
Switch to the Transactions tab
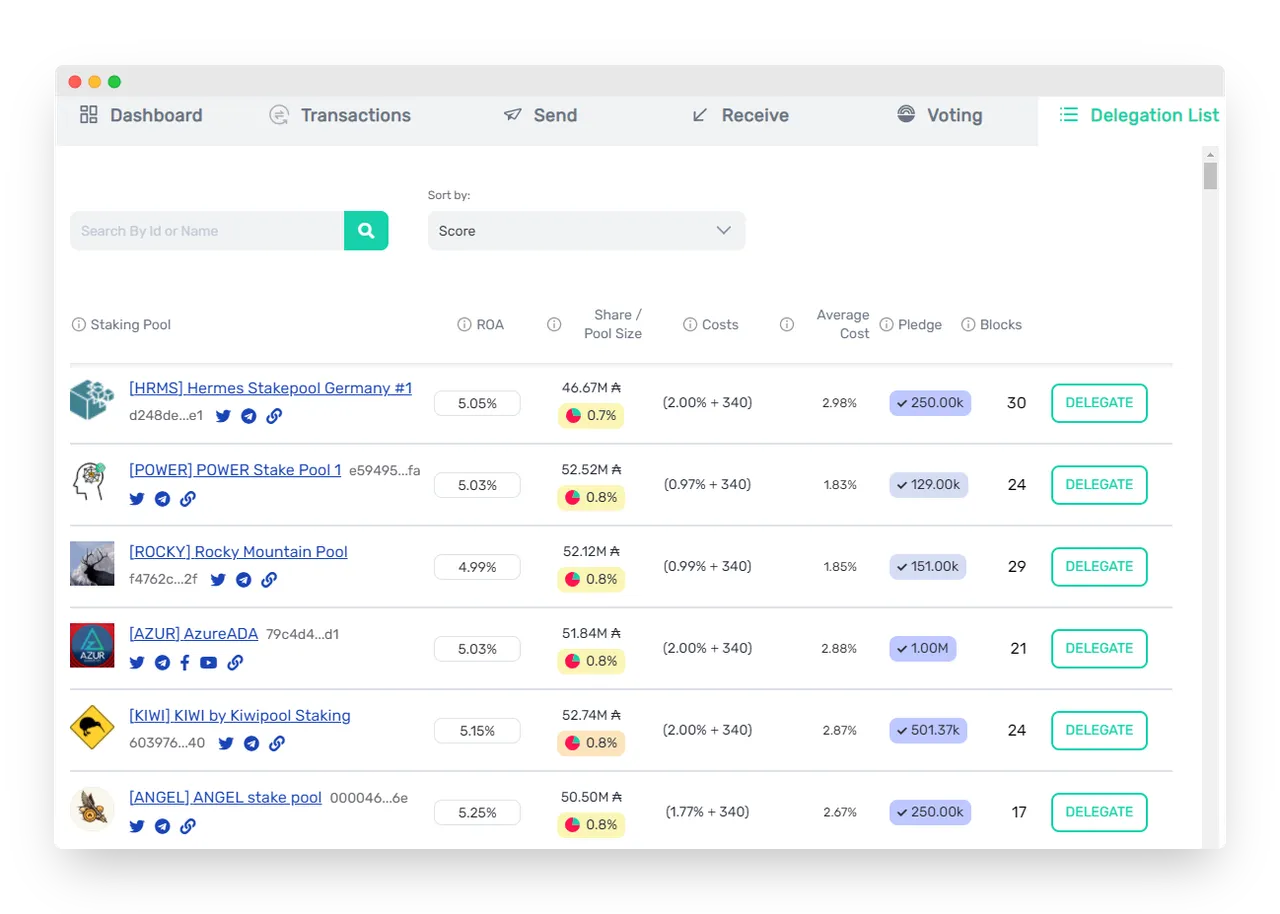[x=340, y=115]
